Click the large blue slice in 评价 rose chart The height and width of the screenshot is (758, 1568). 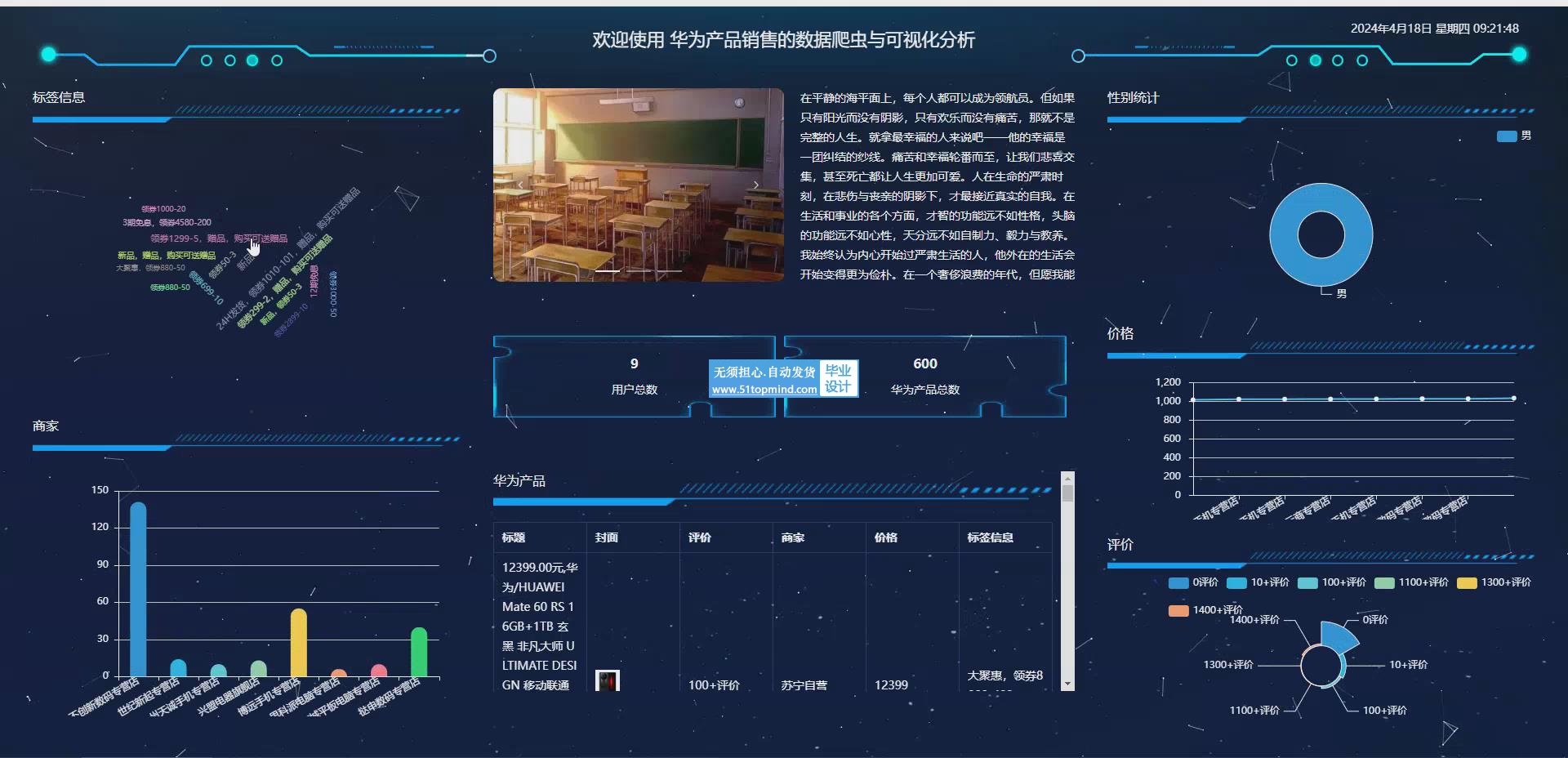(x=1338, y=638)
